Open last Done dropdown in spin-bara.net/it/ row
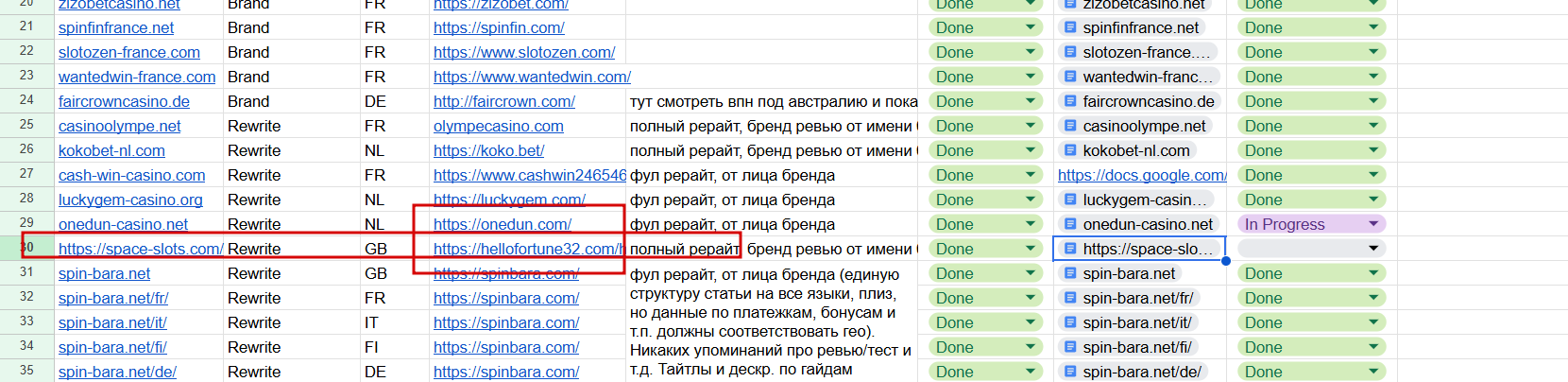The image size is (1568, 382). point(1311,322)
